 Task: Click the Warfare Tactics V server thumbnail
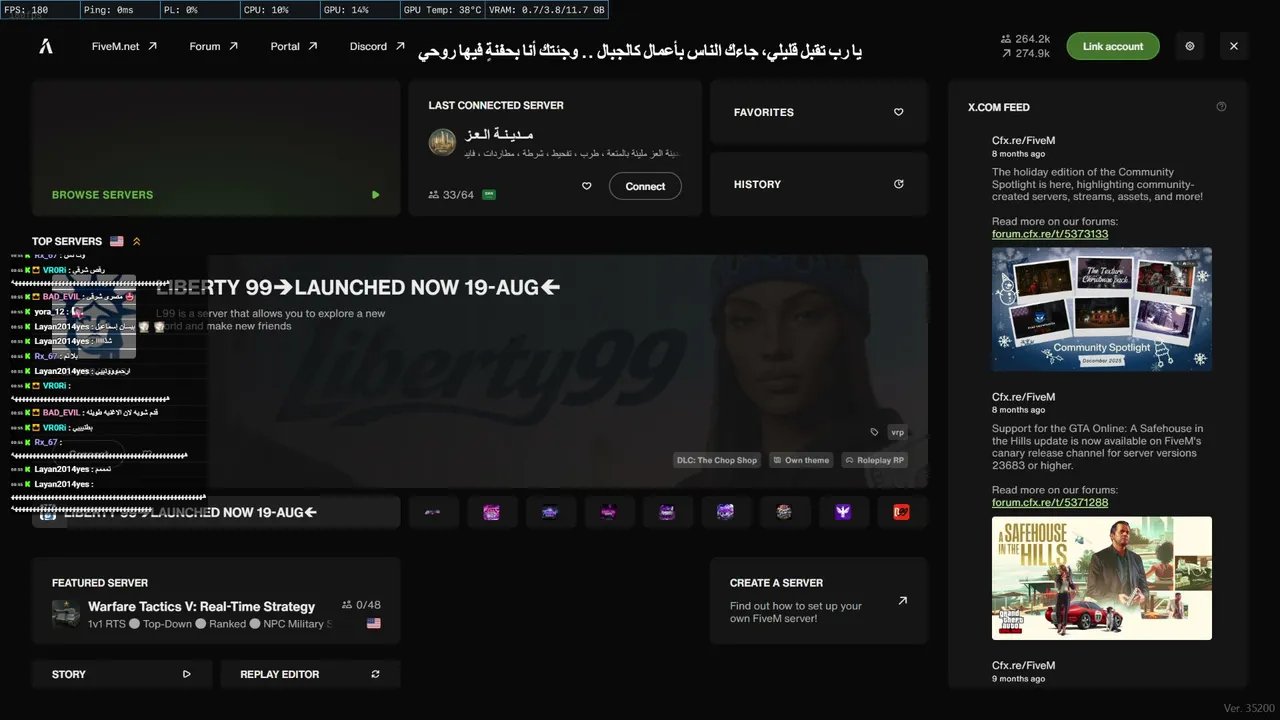[66, 614]
